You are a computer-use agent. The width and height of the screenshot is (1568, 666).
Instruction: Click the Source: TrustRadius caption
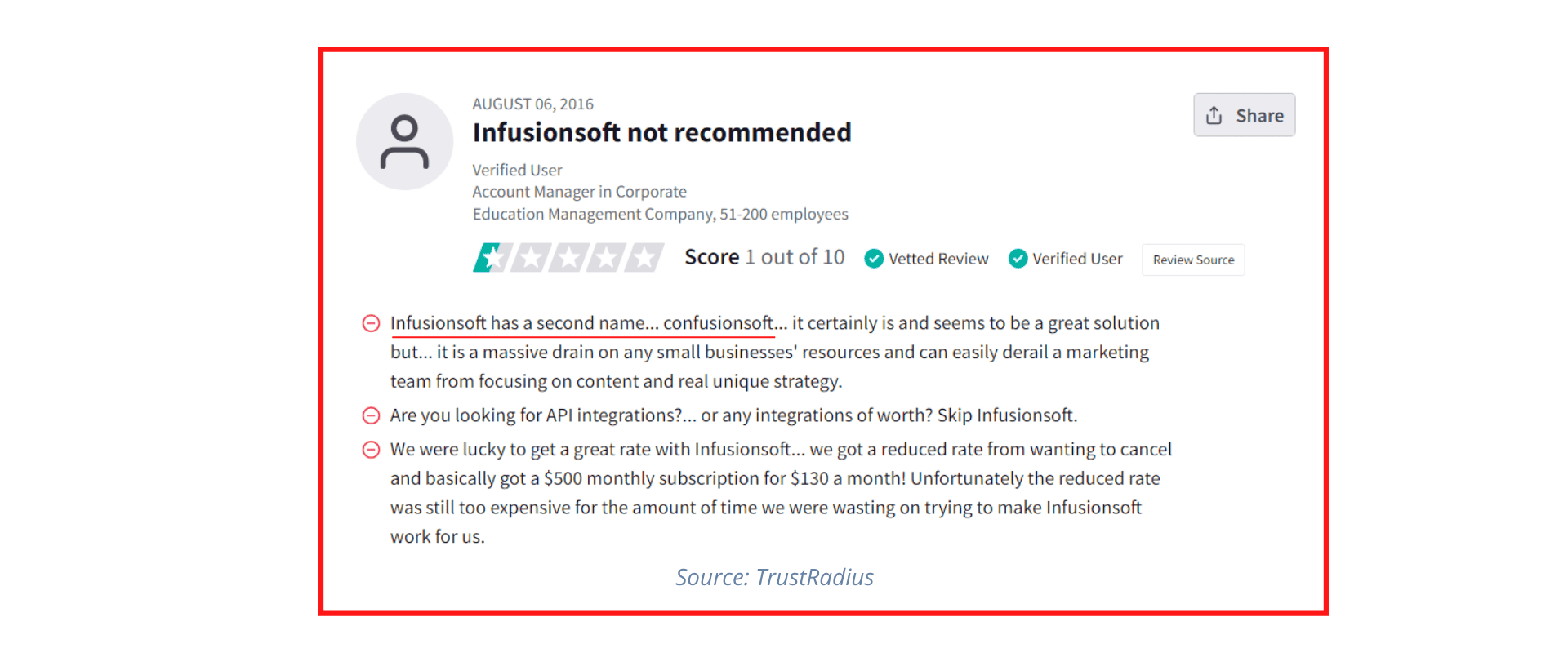(774, 577)
